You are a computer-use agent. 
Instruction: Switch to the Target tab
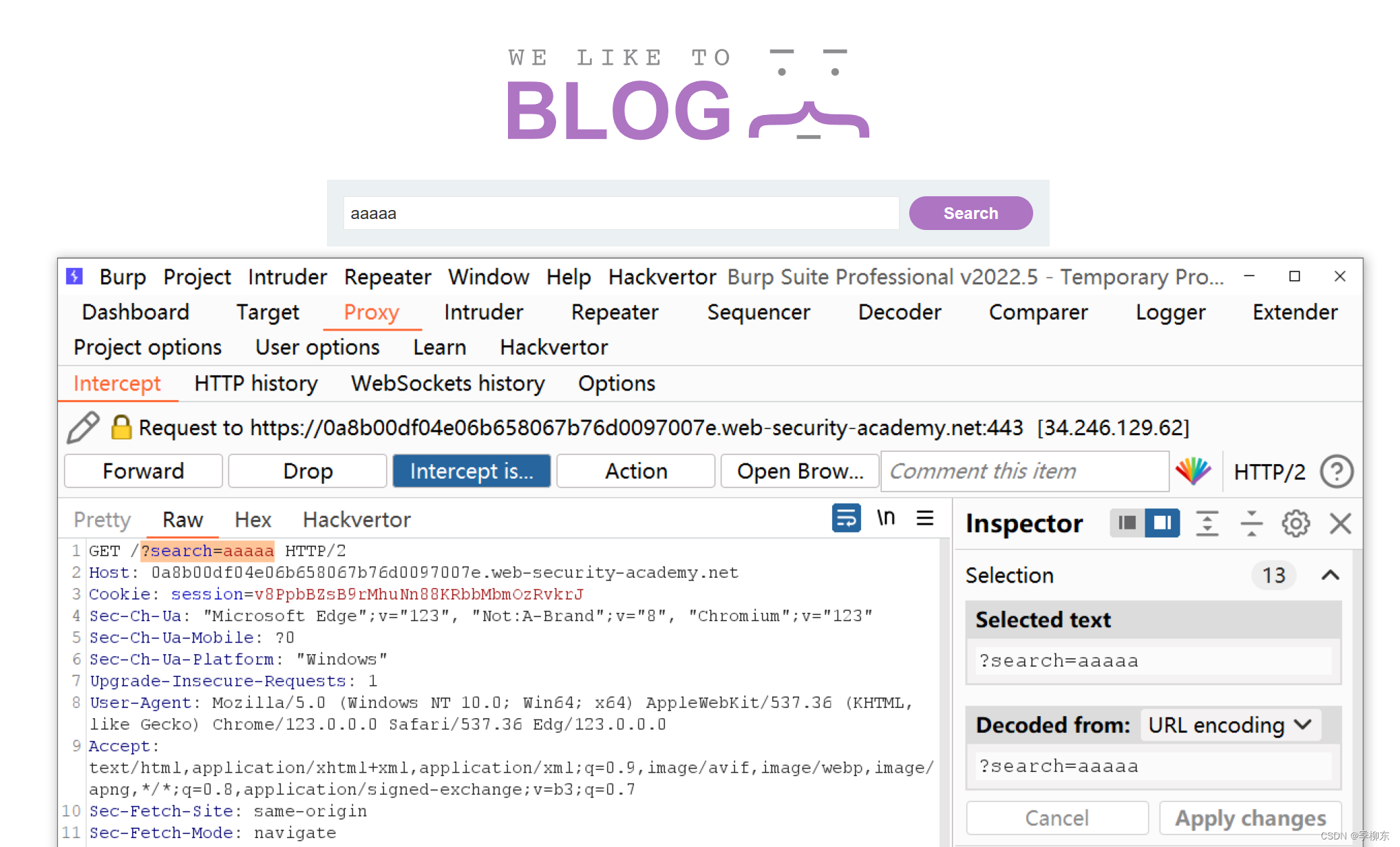pyautogui.click(x=268, y=312)
